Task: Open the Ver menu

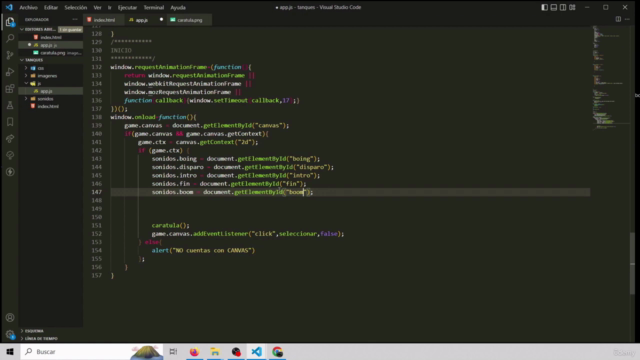Action: [97, 7]
